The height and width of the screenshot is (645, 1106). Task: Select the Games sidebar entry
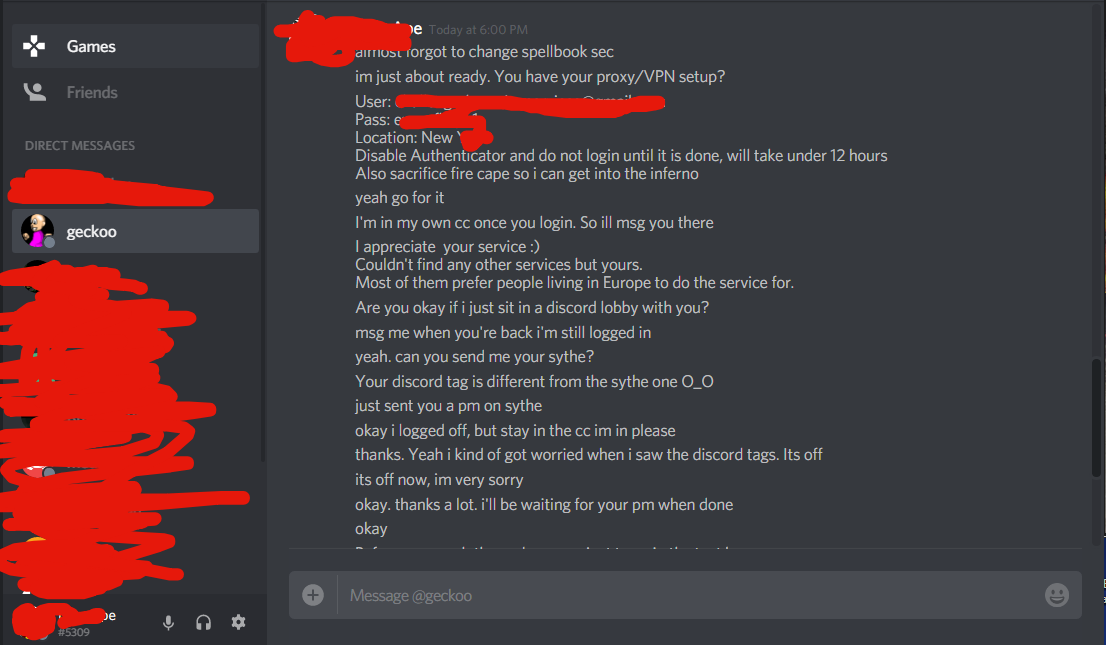[135, 46]
